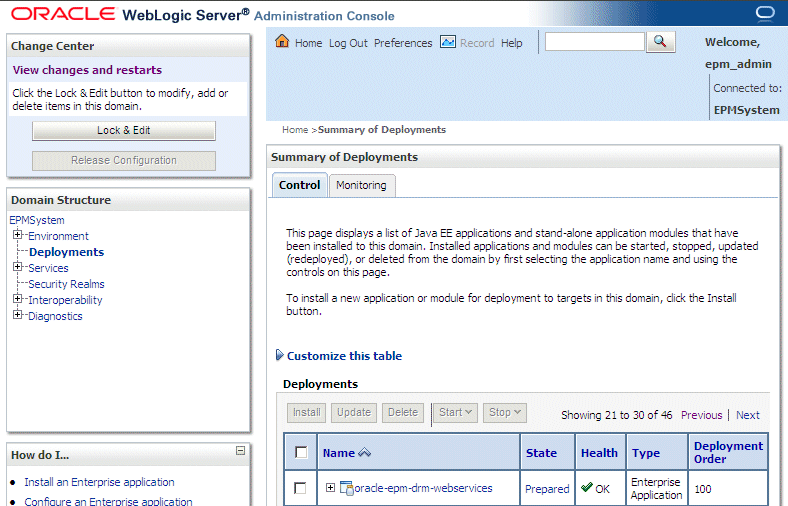Open Install an Enterprise application help link
The image size is (788, 506).
[100, 482]
